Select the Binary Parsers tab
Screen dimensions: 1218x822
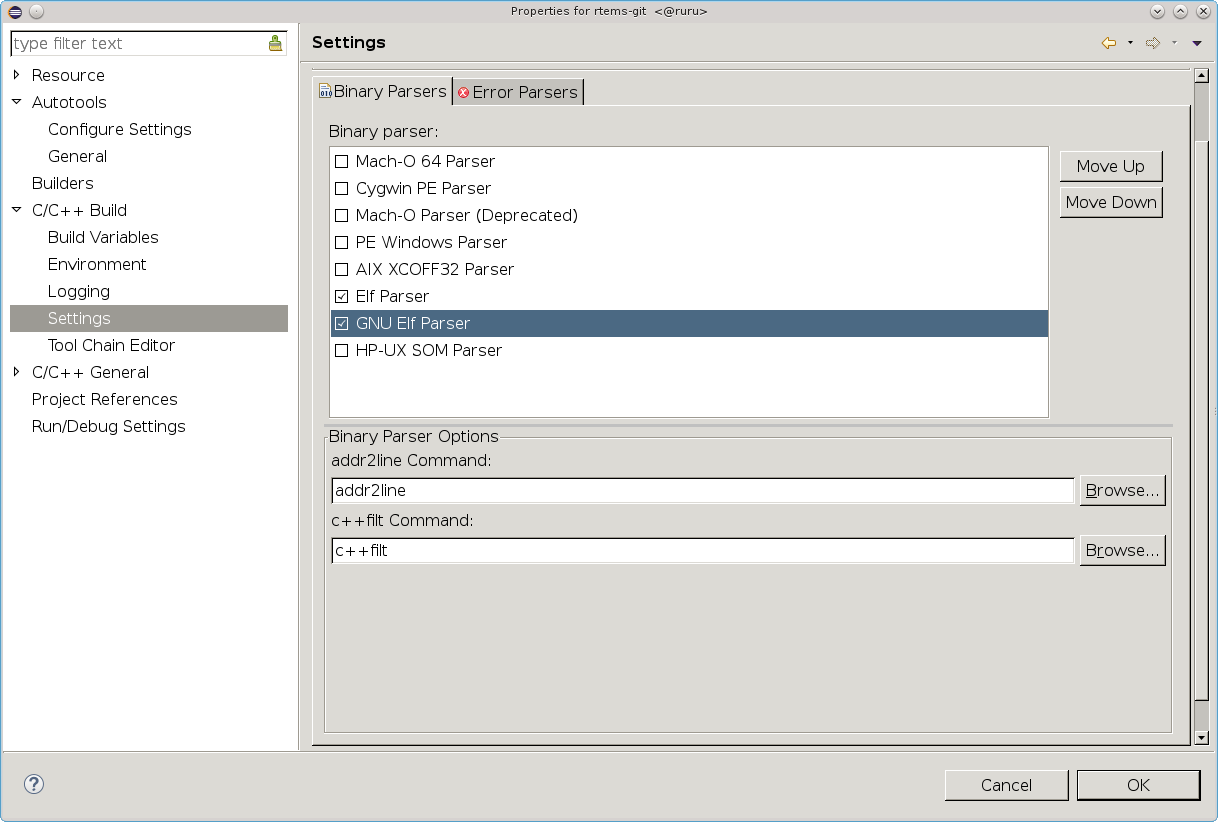pos(382,91)
